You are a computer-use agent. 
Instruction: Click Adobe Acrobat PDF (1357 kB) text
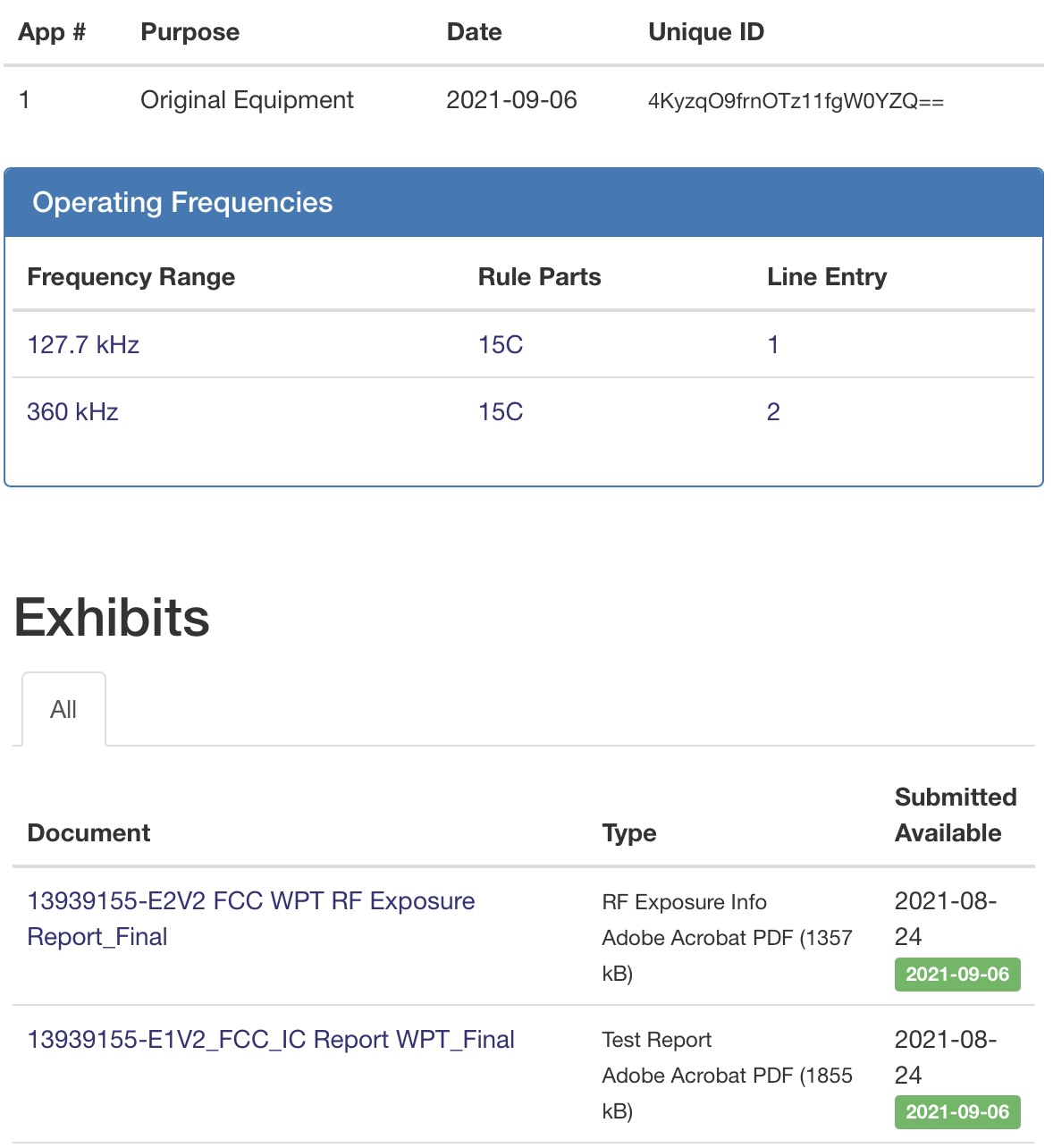[727, 955]
